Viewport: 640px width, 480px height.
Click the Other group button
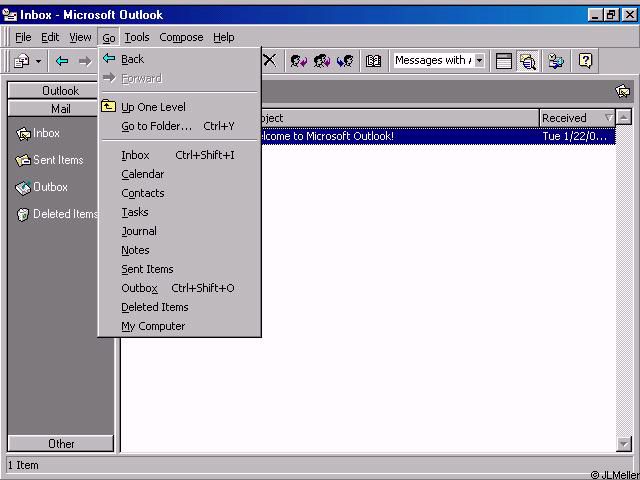(61, 444)
